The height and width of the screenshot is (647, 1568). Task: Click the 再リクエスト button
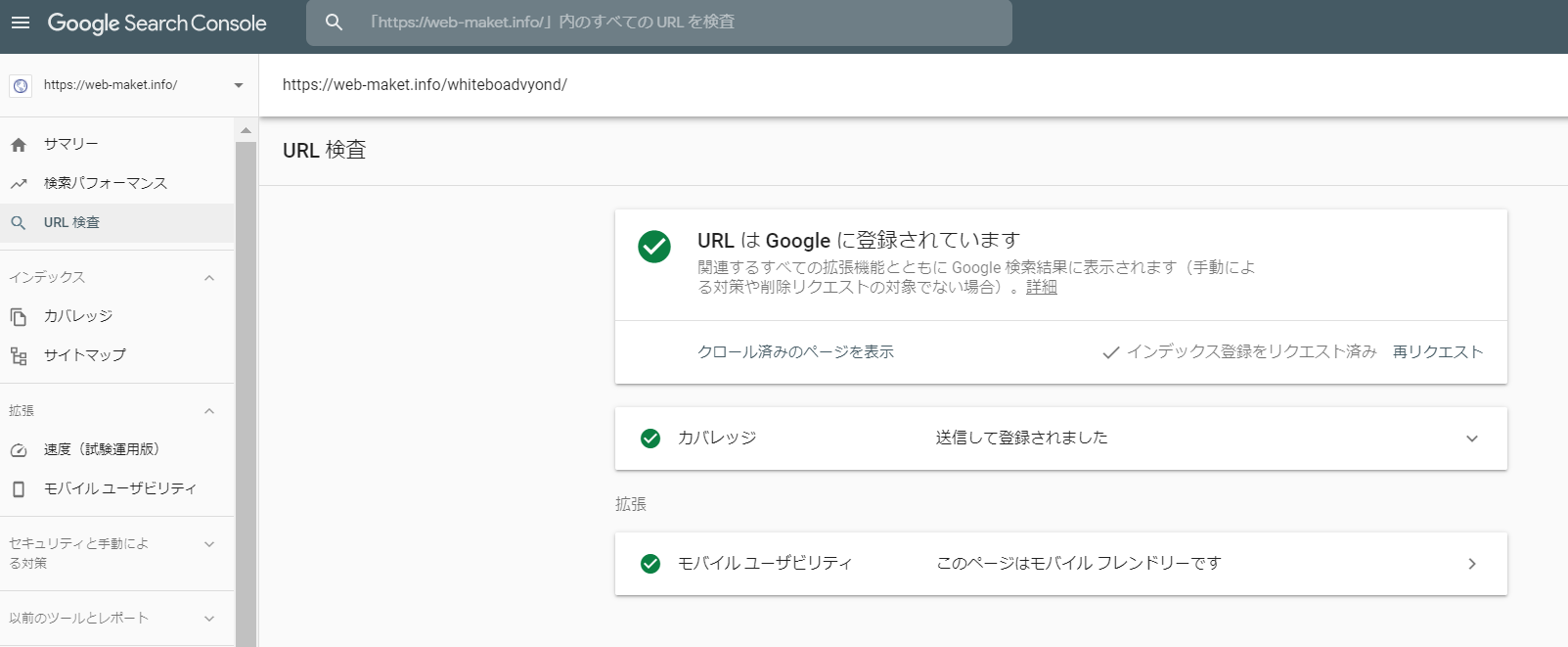click(1437, 352)
